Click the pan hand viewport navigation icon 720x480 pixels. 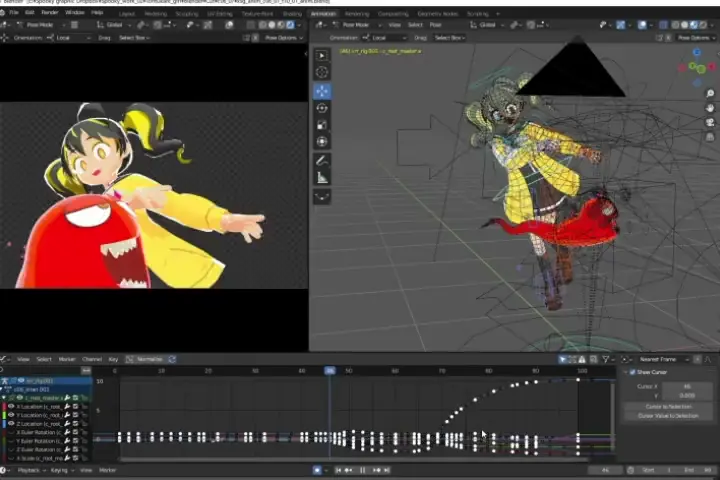tap(710, 108)
